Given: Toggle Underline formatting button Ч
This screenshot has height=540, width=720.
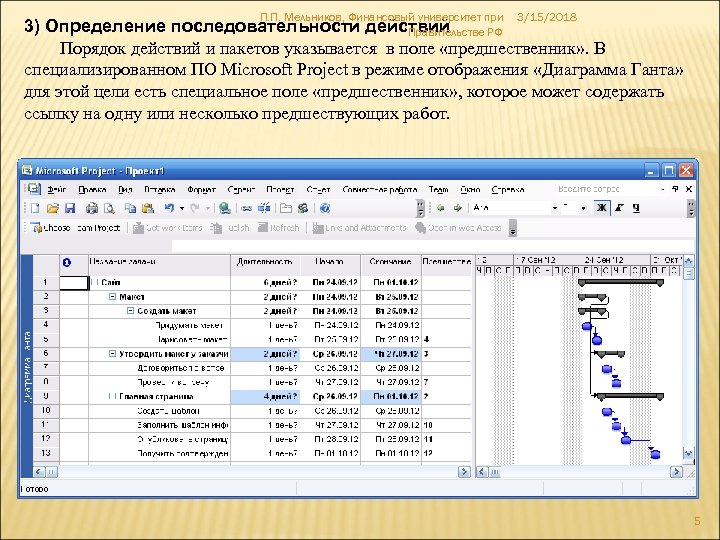Looking at the screenshot, I should click(636, 208).
